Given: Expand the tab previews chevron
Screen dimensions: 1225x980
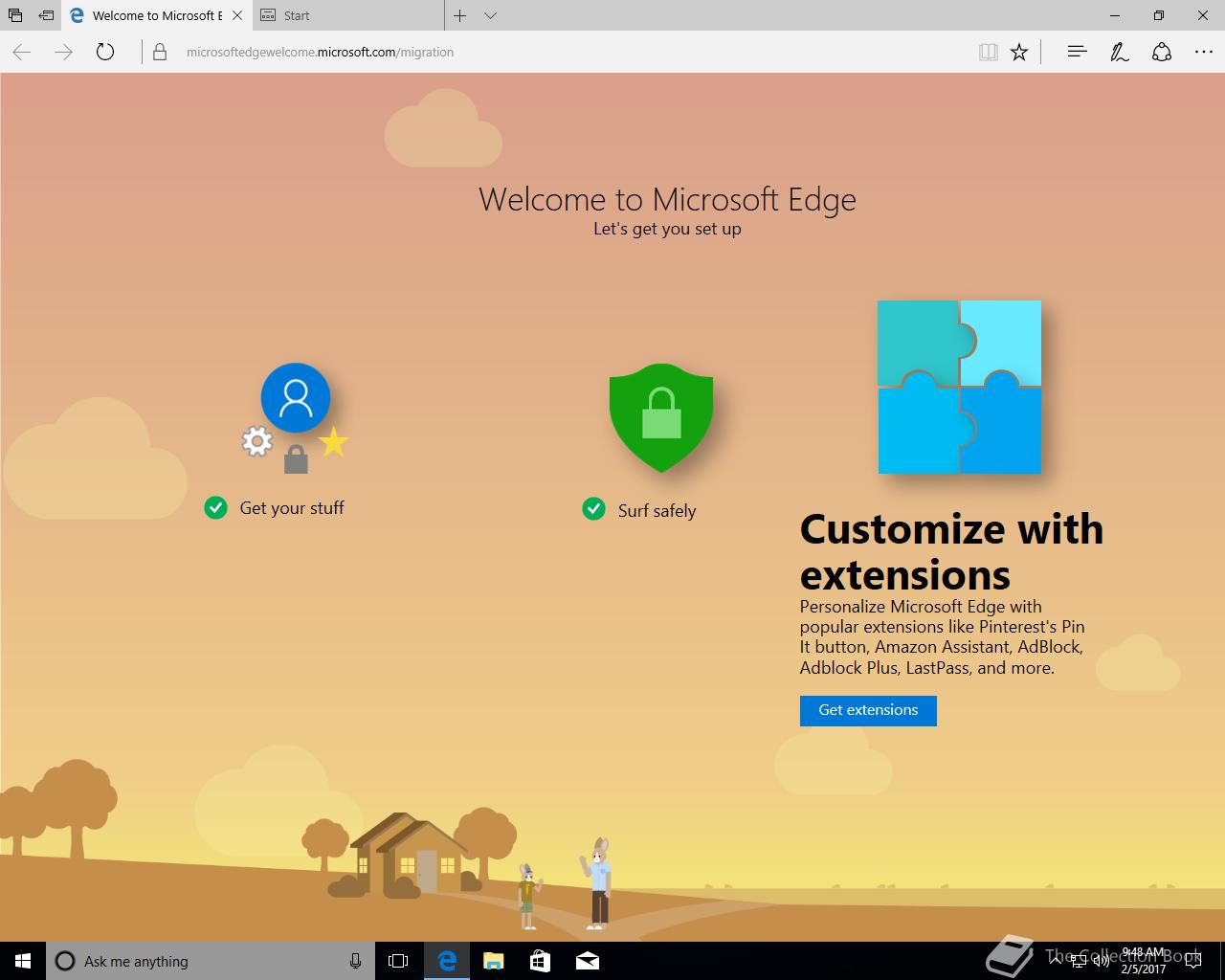Looking at the screenshot, I should point(490,15).
